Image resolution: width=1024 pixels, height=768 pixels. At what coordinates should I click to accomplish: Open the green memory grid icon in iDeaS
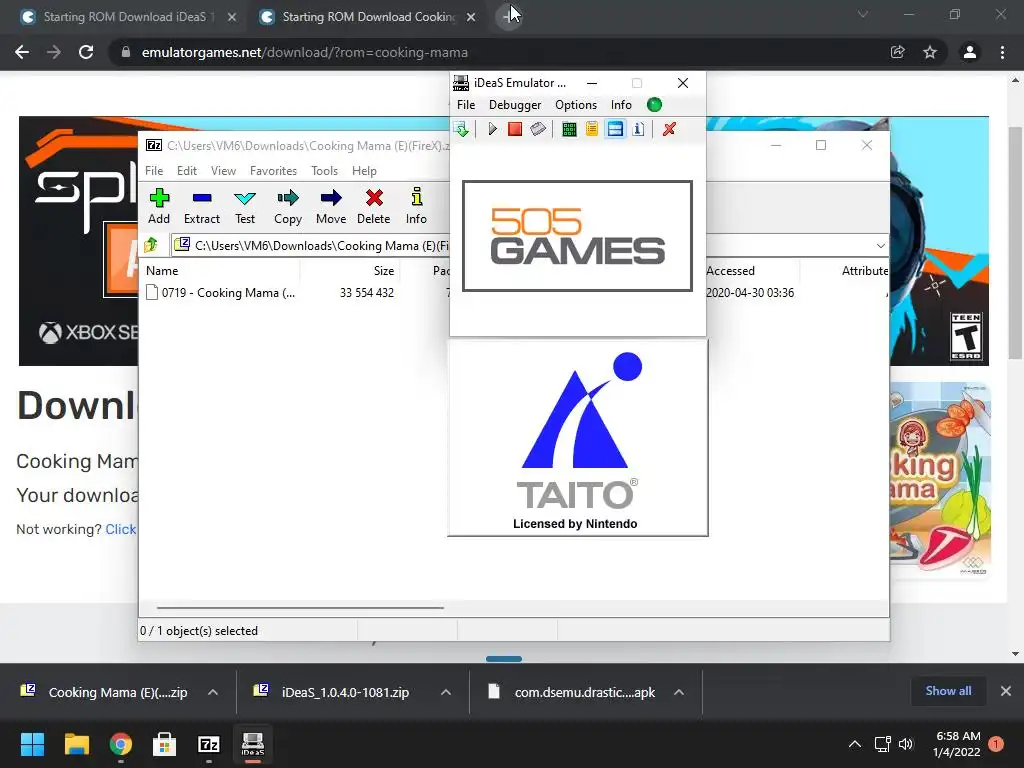569,129
